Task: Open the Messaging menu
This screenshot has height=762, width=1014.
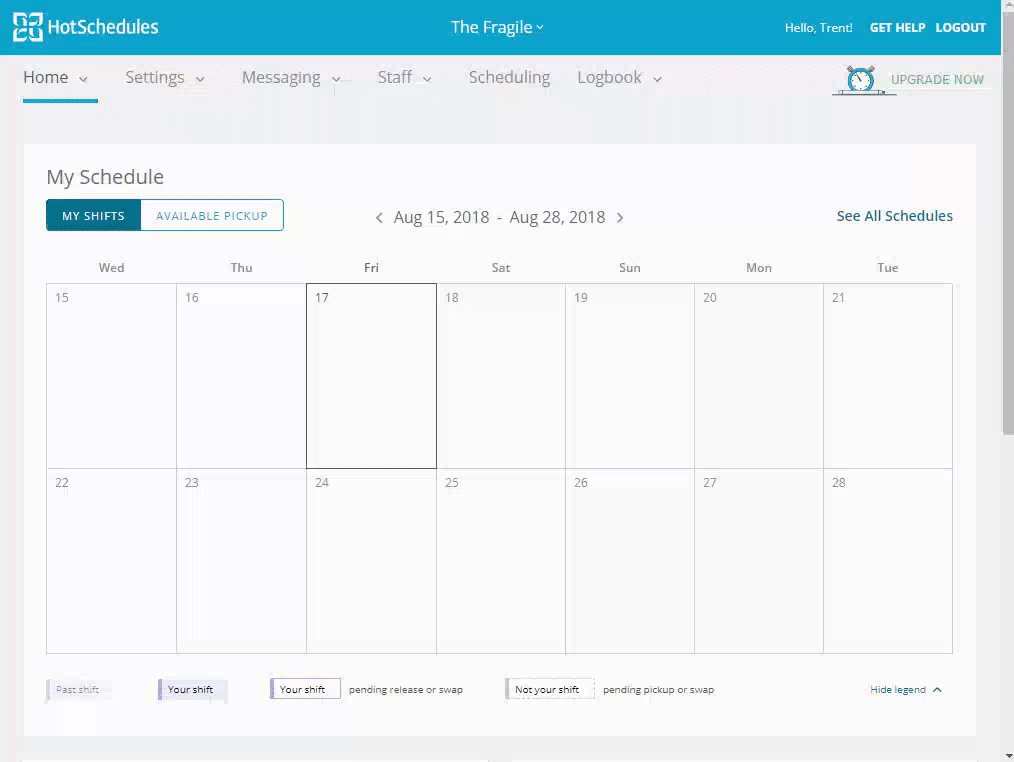Action: (281, 77)
